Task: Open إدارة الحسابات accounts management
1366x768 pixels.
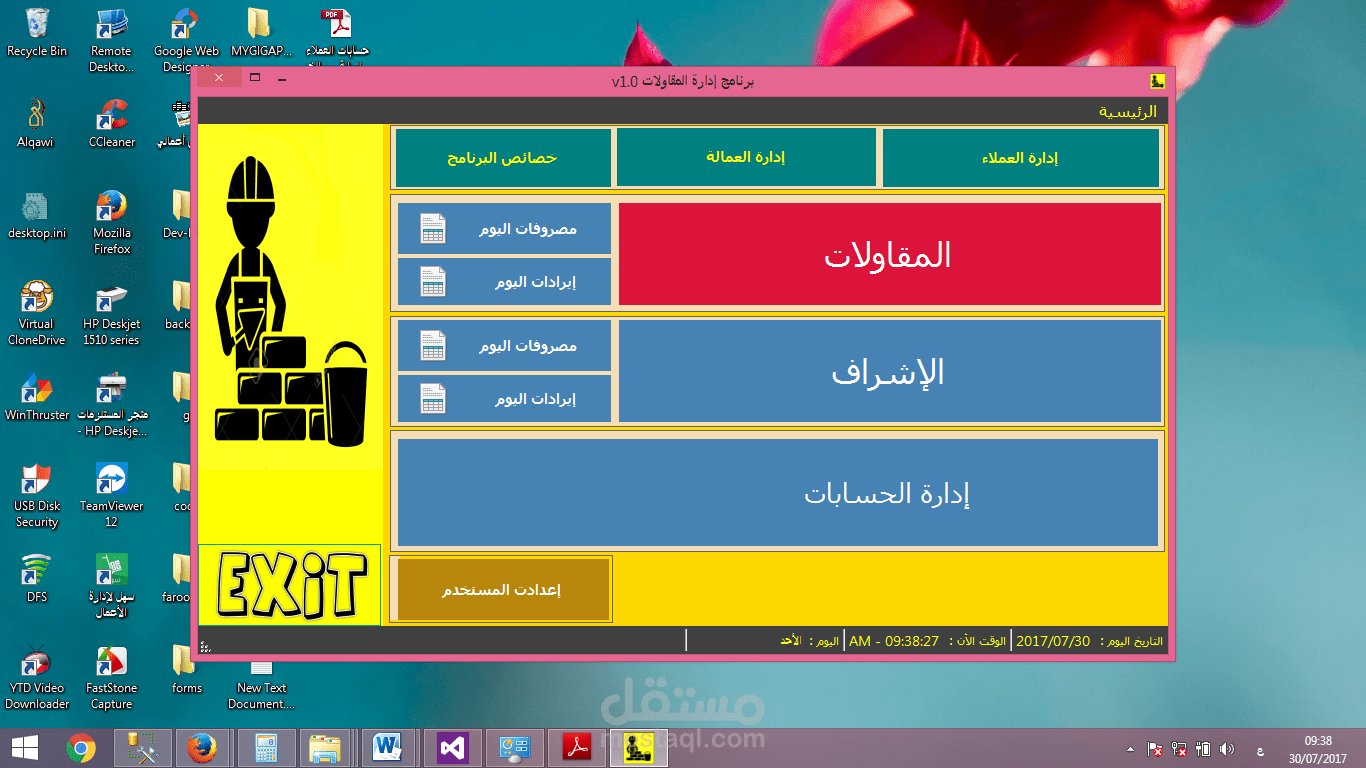Action: coord(778,492)
